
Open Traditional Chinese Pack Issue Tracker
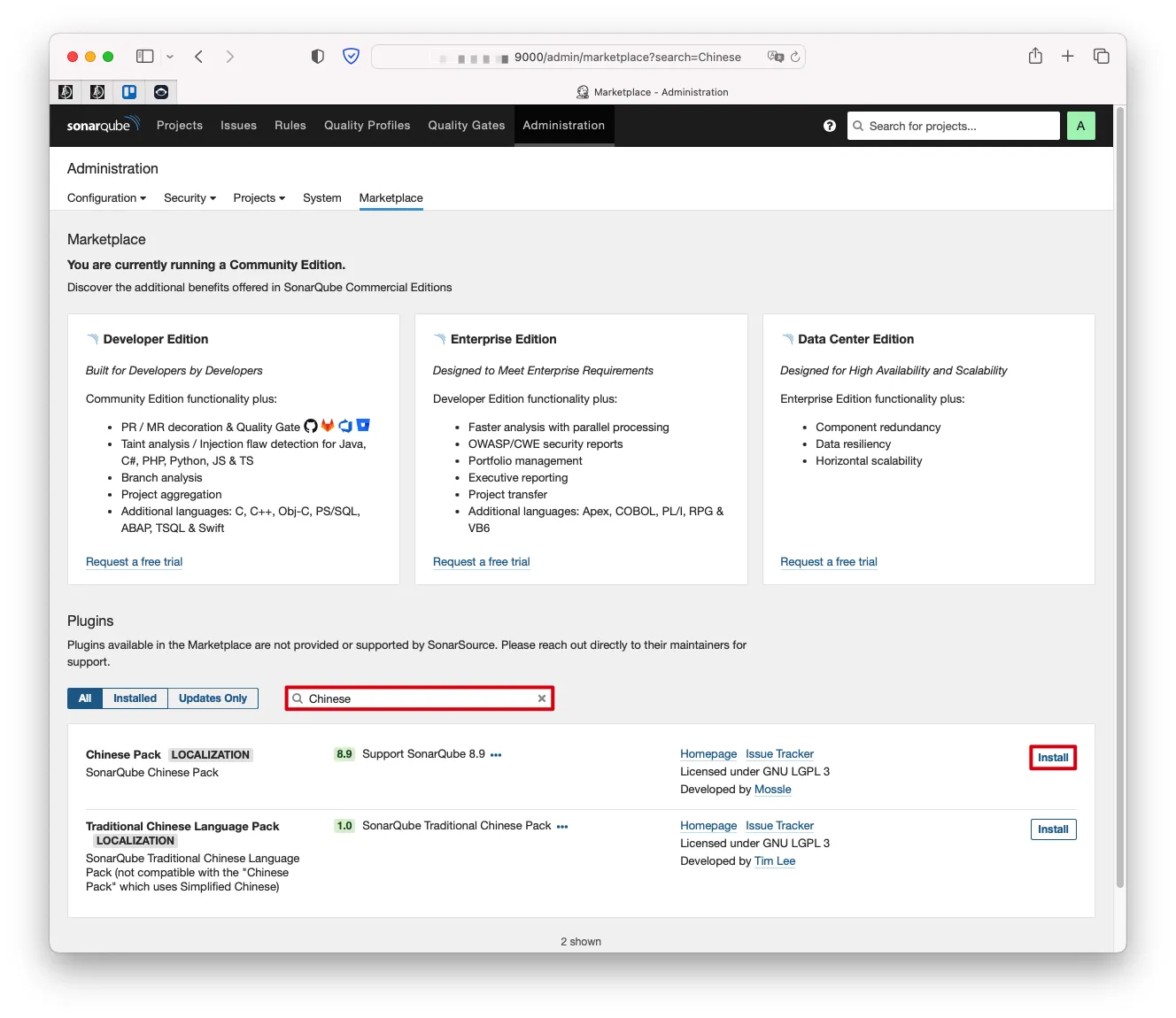pyautogui.click(x=779, y=826)
